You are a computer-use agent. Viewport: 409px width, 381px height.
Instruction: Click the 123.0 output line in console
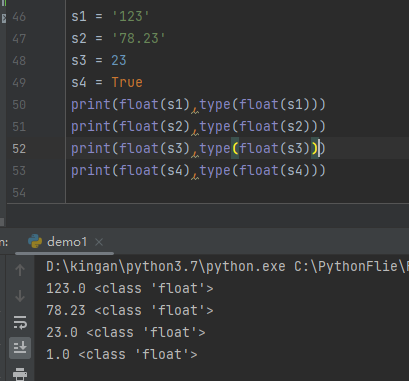click(130, 288)
